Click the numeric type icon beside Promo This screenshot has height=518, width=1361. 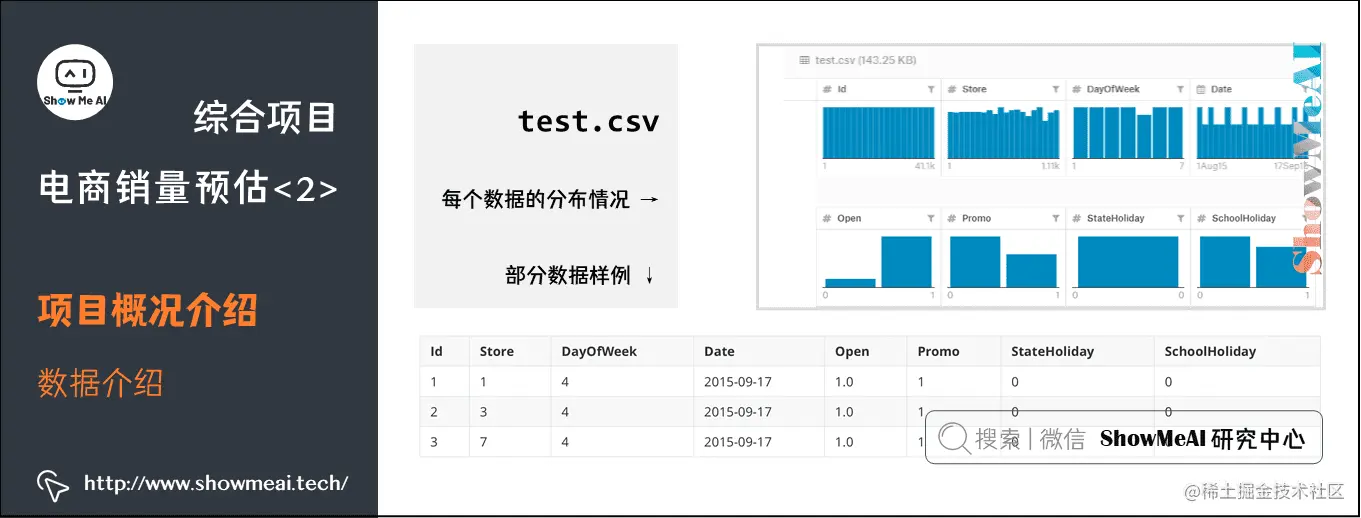coord(952,219)
